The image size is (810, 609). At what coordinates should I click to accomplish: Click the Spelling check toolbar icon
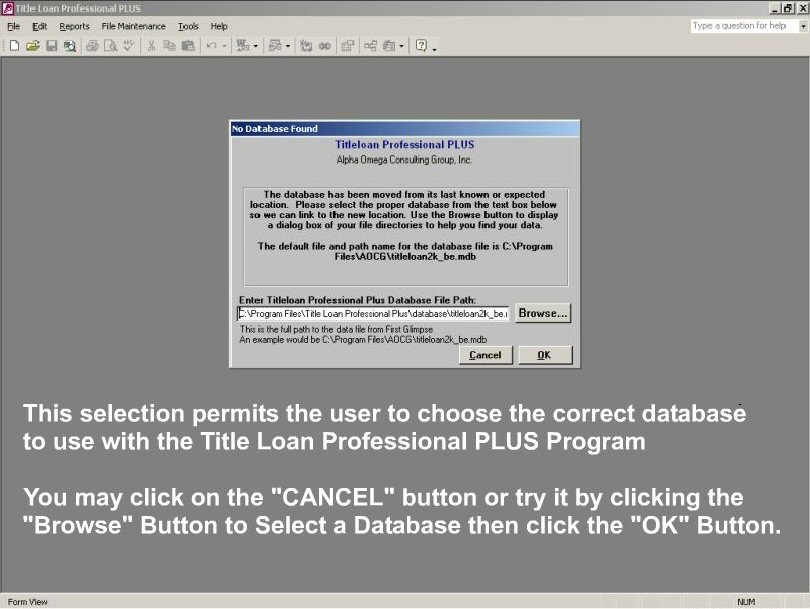[128, 46]
